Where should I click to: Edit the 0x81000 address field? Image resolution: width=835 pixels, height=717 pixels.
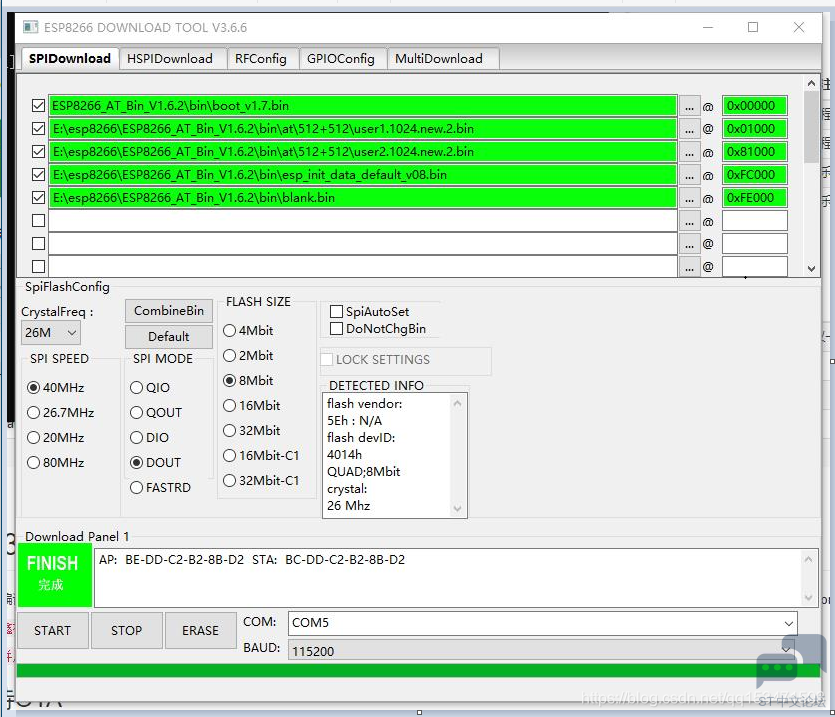pyautogui.click(x=754, y=152)
